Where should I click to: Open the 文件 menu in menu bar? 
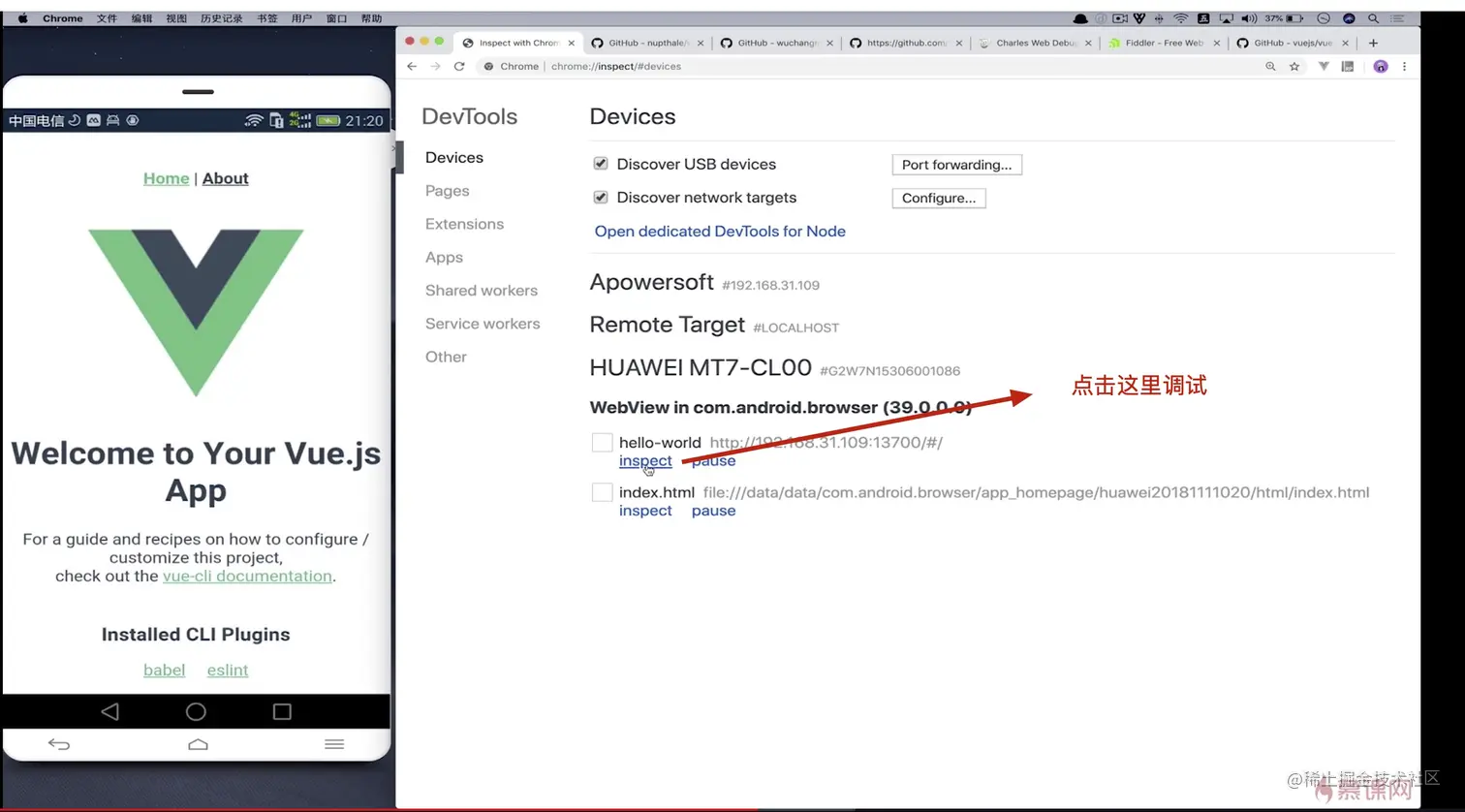click(107, 17)
